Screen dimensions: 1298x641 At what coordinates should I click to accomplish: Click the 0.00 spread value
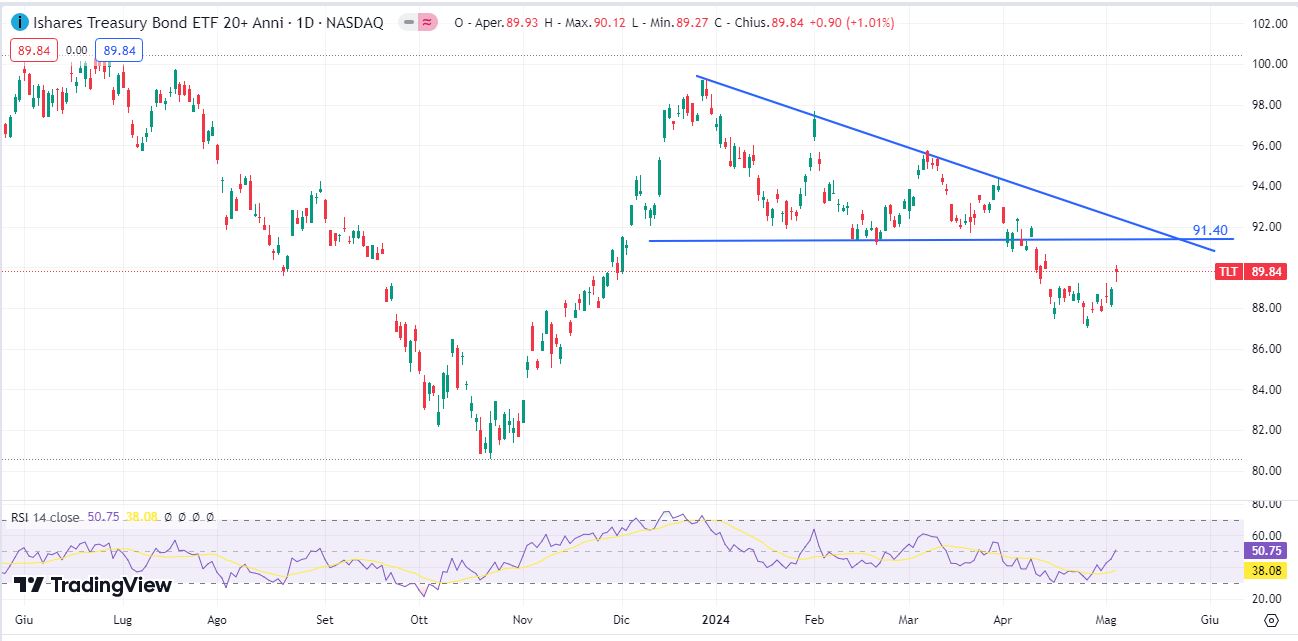(x=77, y=50)
